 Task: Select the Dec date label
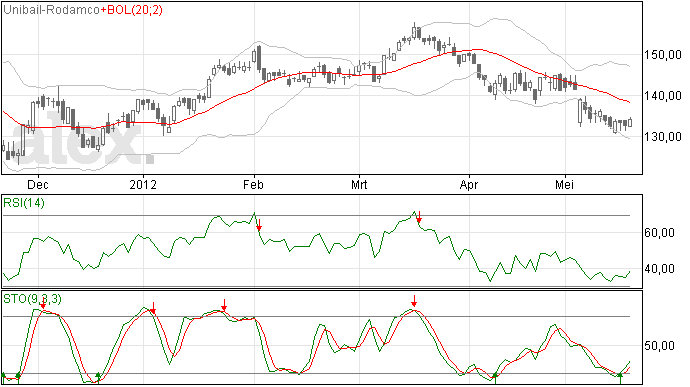[x=38, y=184]
